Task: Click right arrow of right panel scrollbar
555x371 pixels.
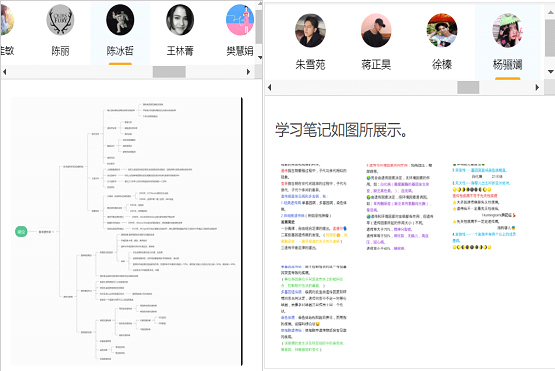Action: click(x=537, y=87)
